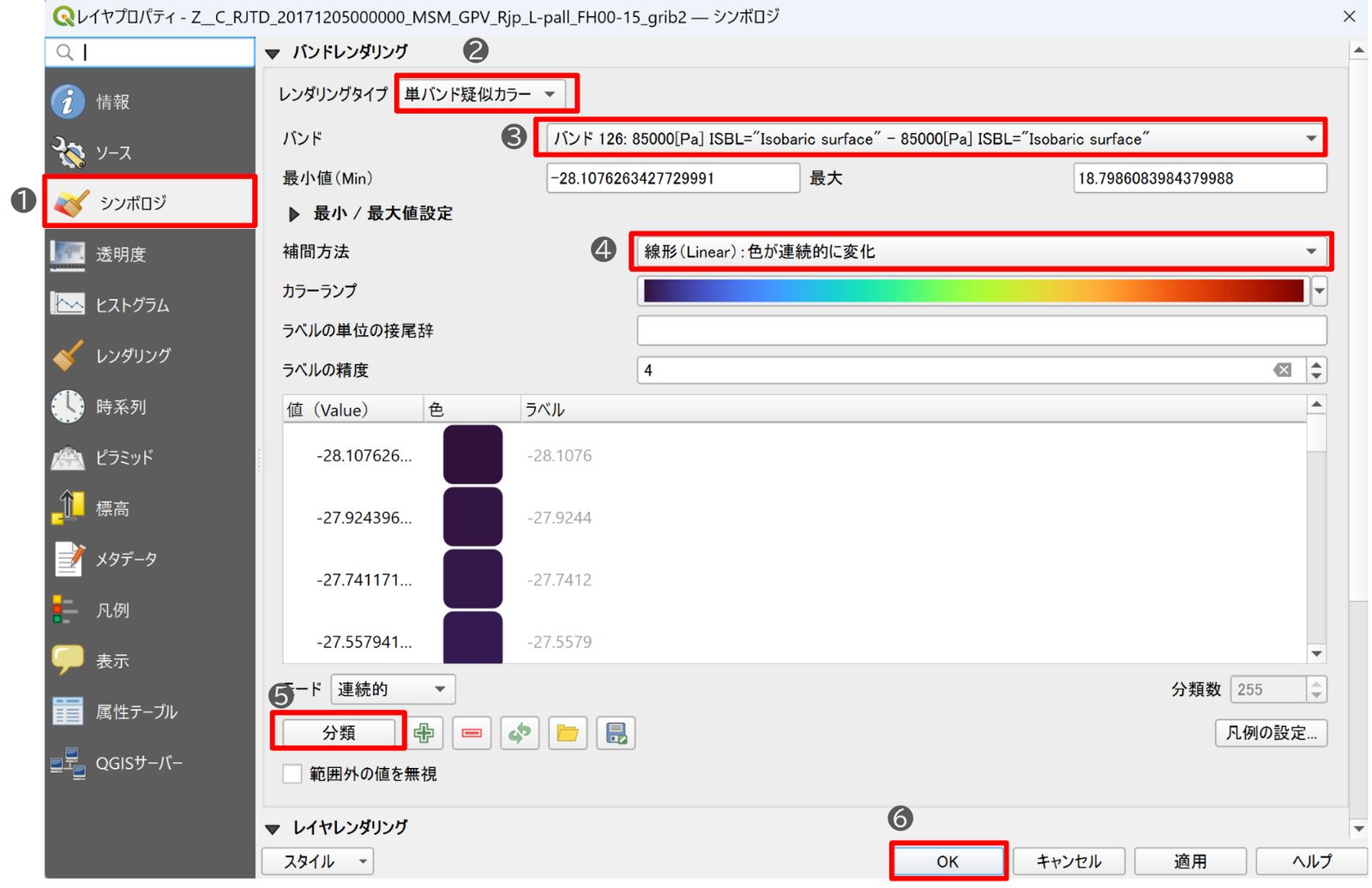The height and width of the screenshot is (888, 1372).
Task: Click 凡例の設定... button
Action: tap(1271, 733)
